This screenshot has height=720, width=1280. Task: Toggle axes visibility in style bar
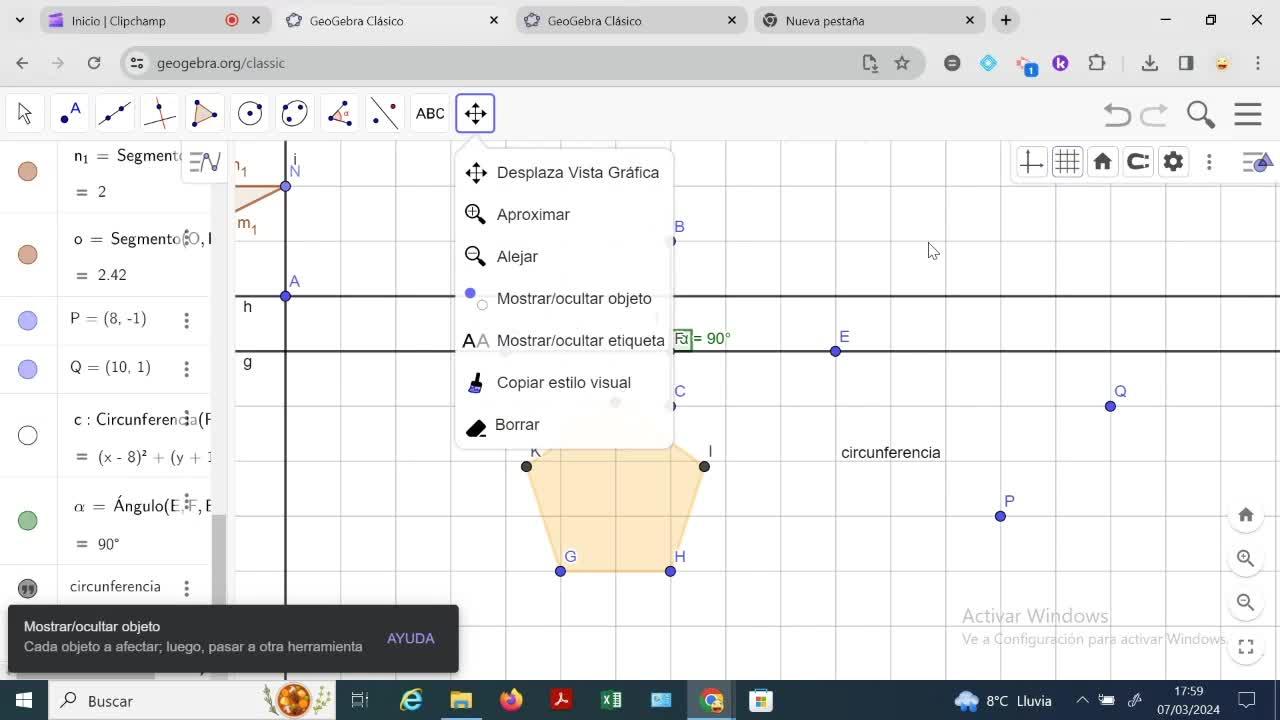pos(1031,162)
